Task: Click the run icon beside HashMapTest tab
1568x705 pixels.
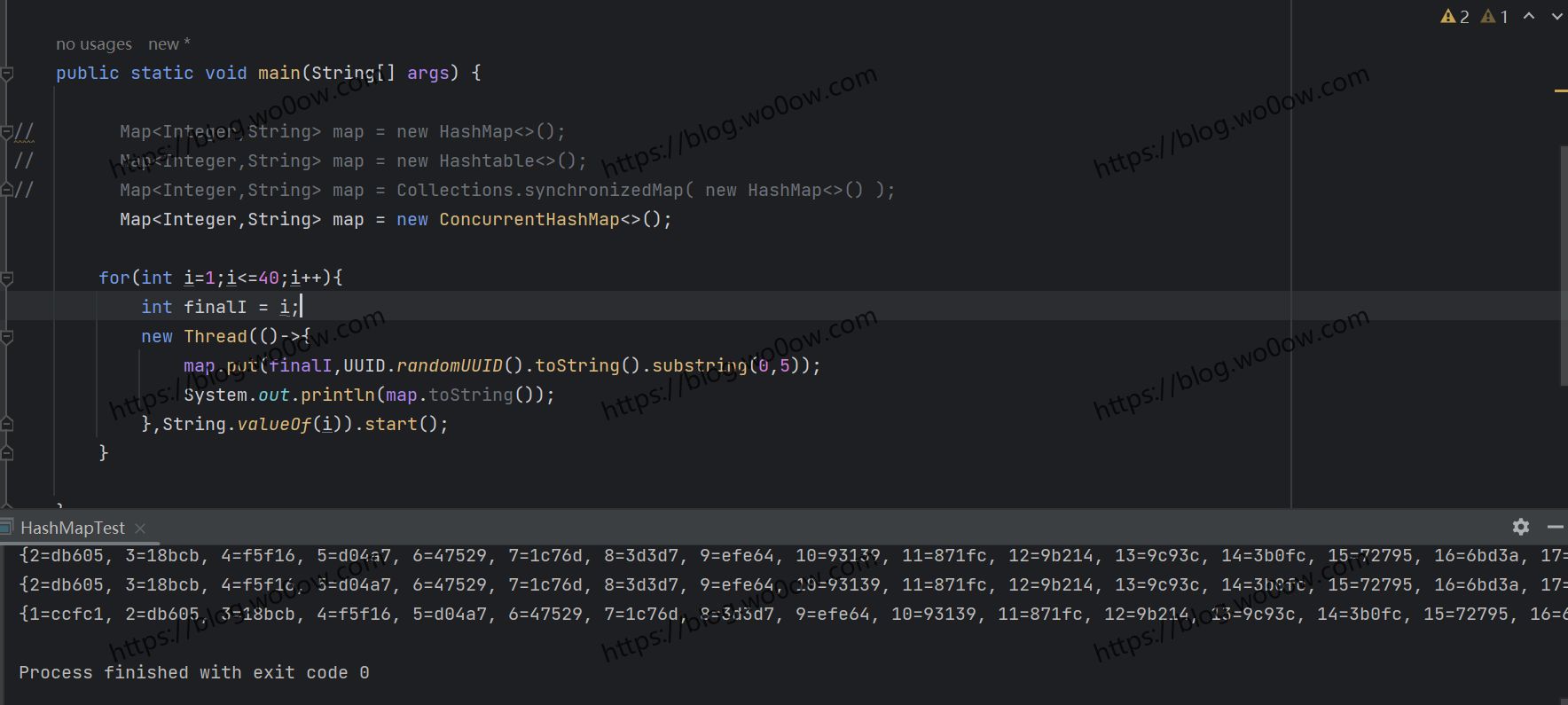Action: click(6, 528)
